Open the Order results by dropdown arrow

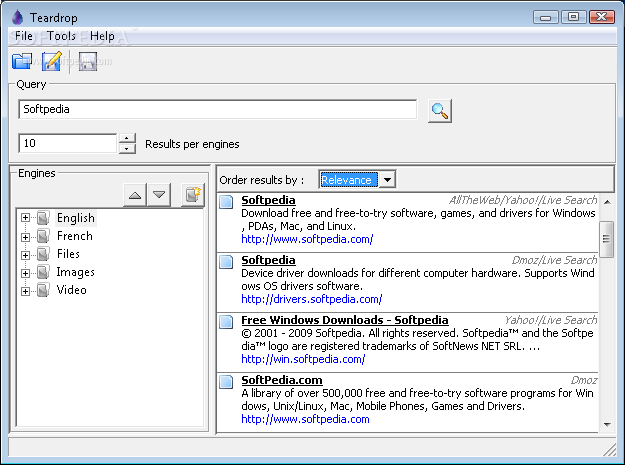pos(387,180)
